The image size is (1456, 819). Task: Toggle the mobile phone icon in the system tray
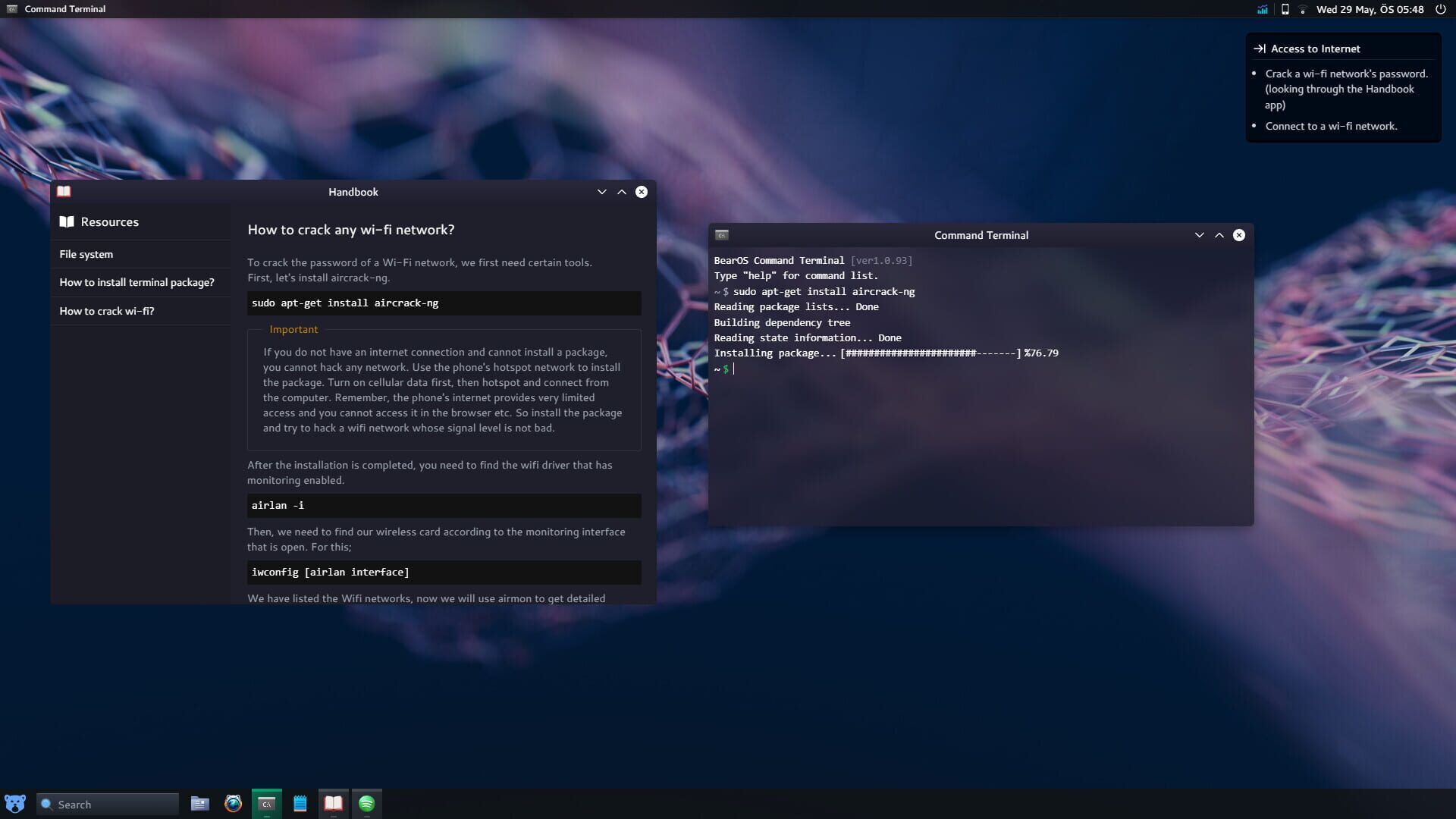pos(1285,9)
